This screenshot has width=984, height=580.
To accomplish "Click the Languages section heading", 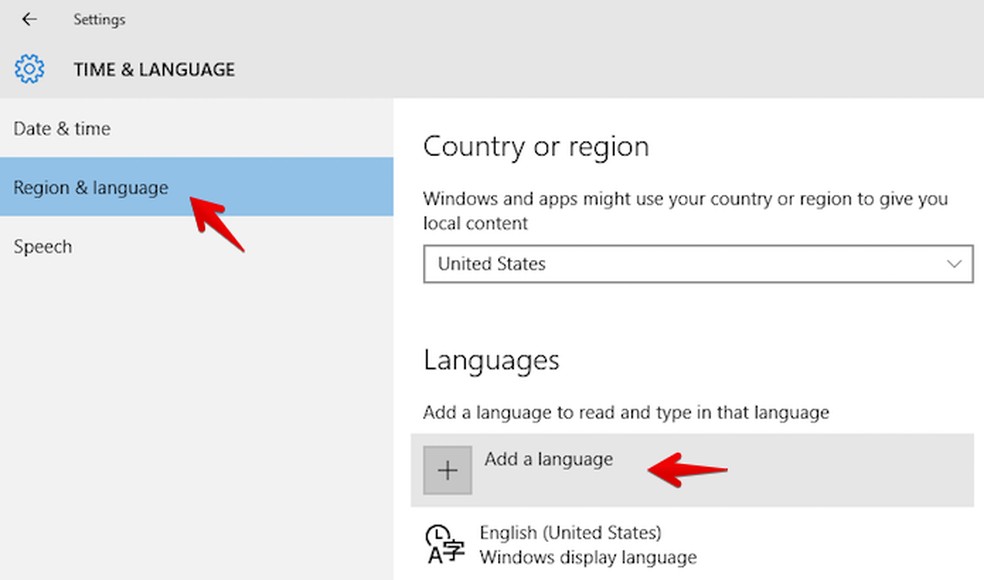I will pos(491,360).
